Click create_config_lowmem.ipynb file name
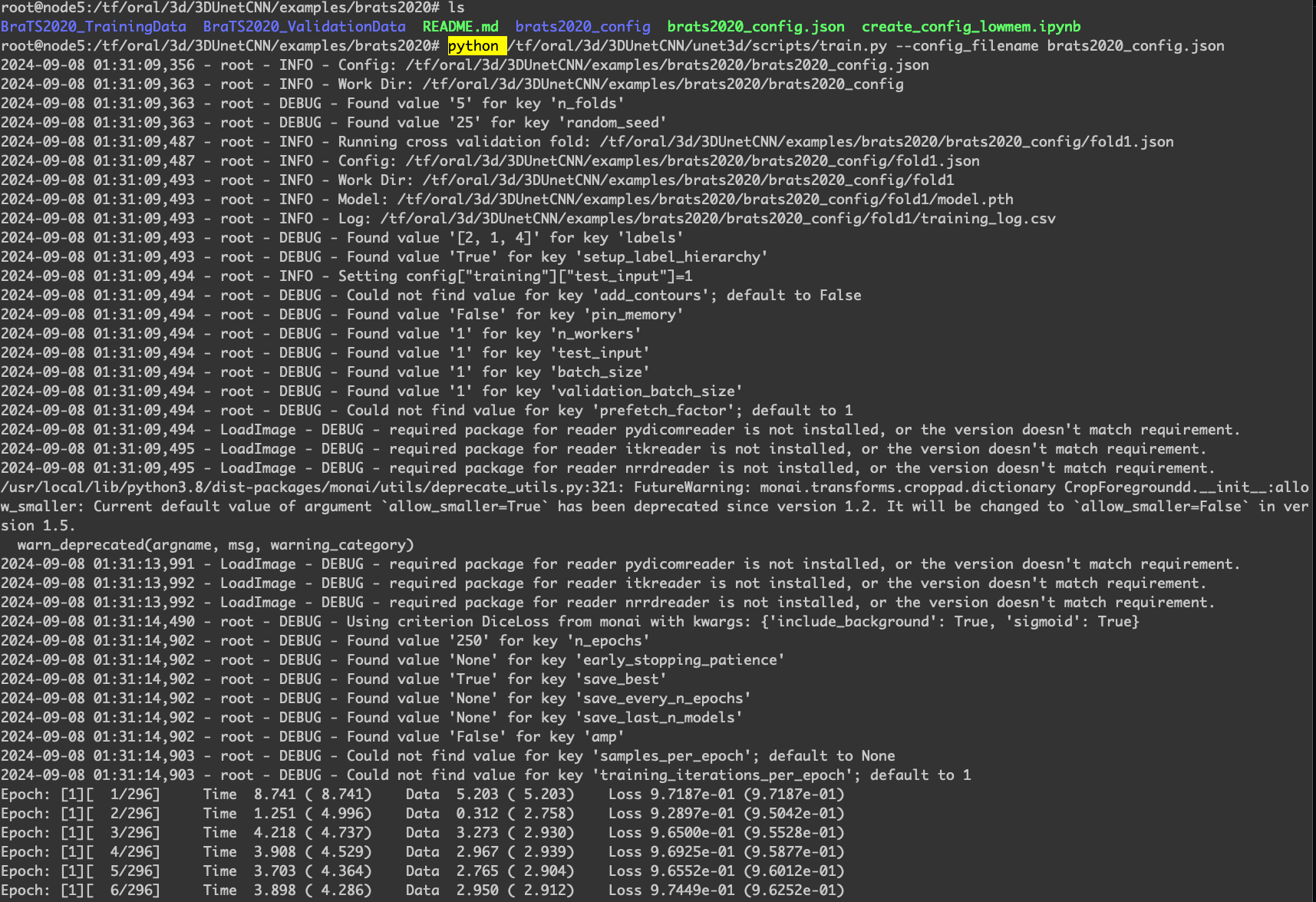The width and height of the screenshot is (1316, 902). pos(971,27)
